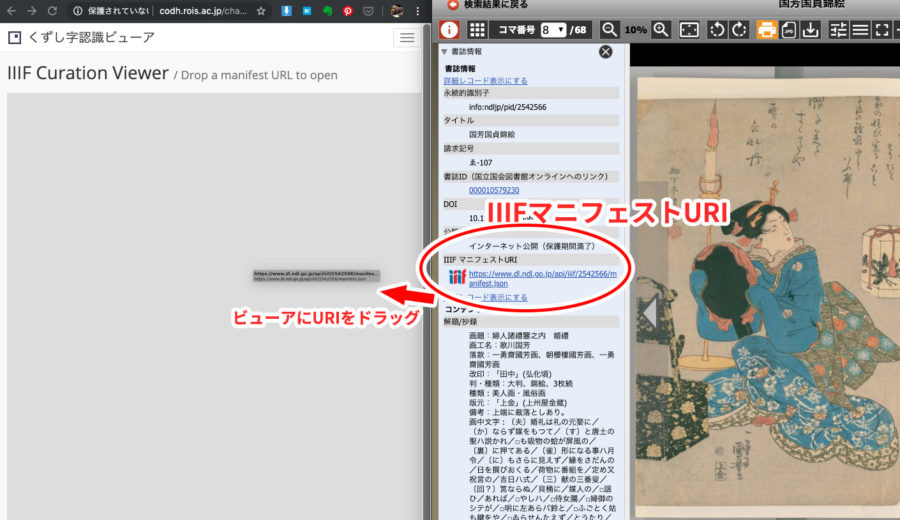Image resolution: width=900 pixels, height=520 pixels.
Task: Open the Pinterest extension
Action: tap(348, 11)
